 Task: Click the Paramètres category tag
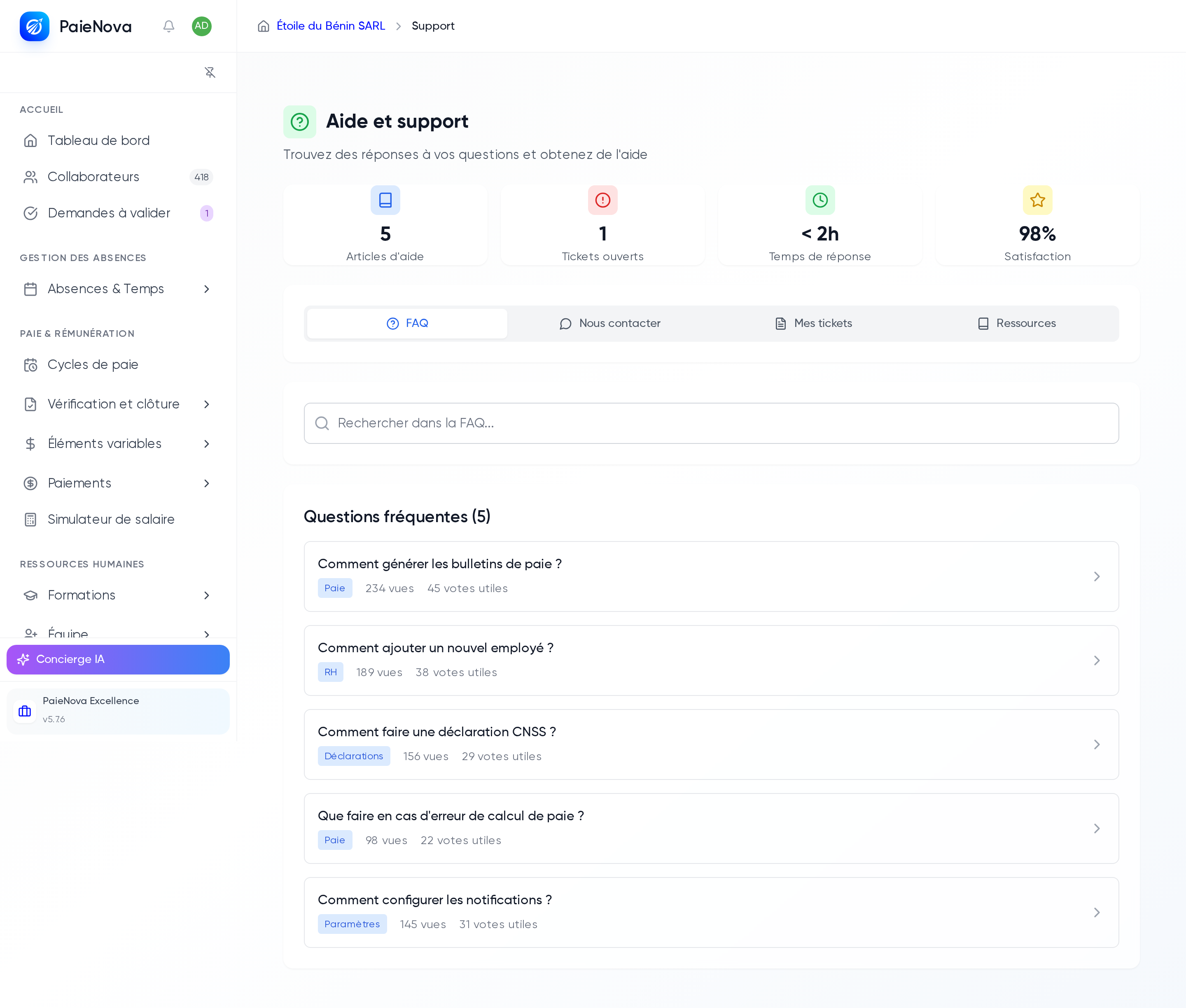point(352,924)
